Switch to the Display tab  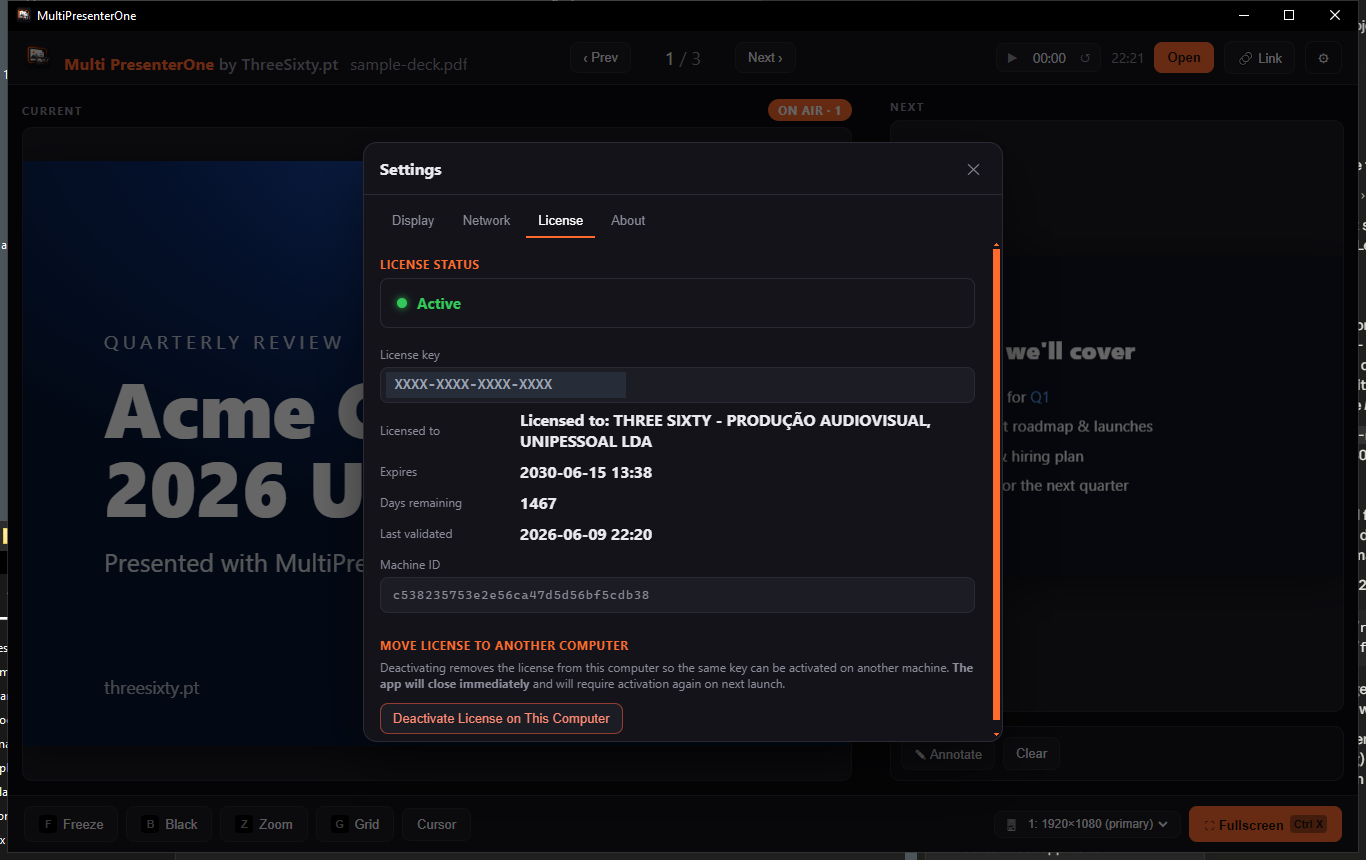(413, 220)
